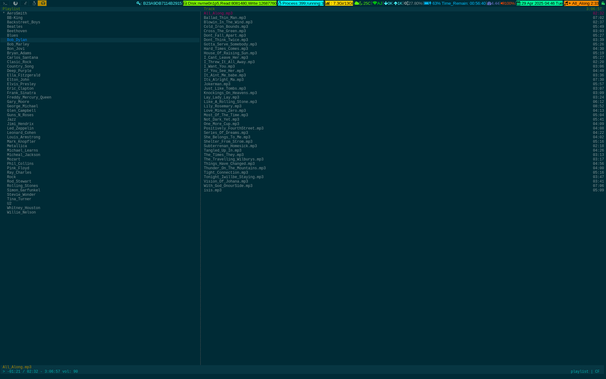Click the orange now-playing All_Along status block
The height and width of the screenshot is (379, 606).
582,3
